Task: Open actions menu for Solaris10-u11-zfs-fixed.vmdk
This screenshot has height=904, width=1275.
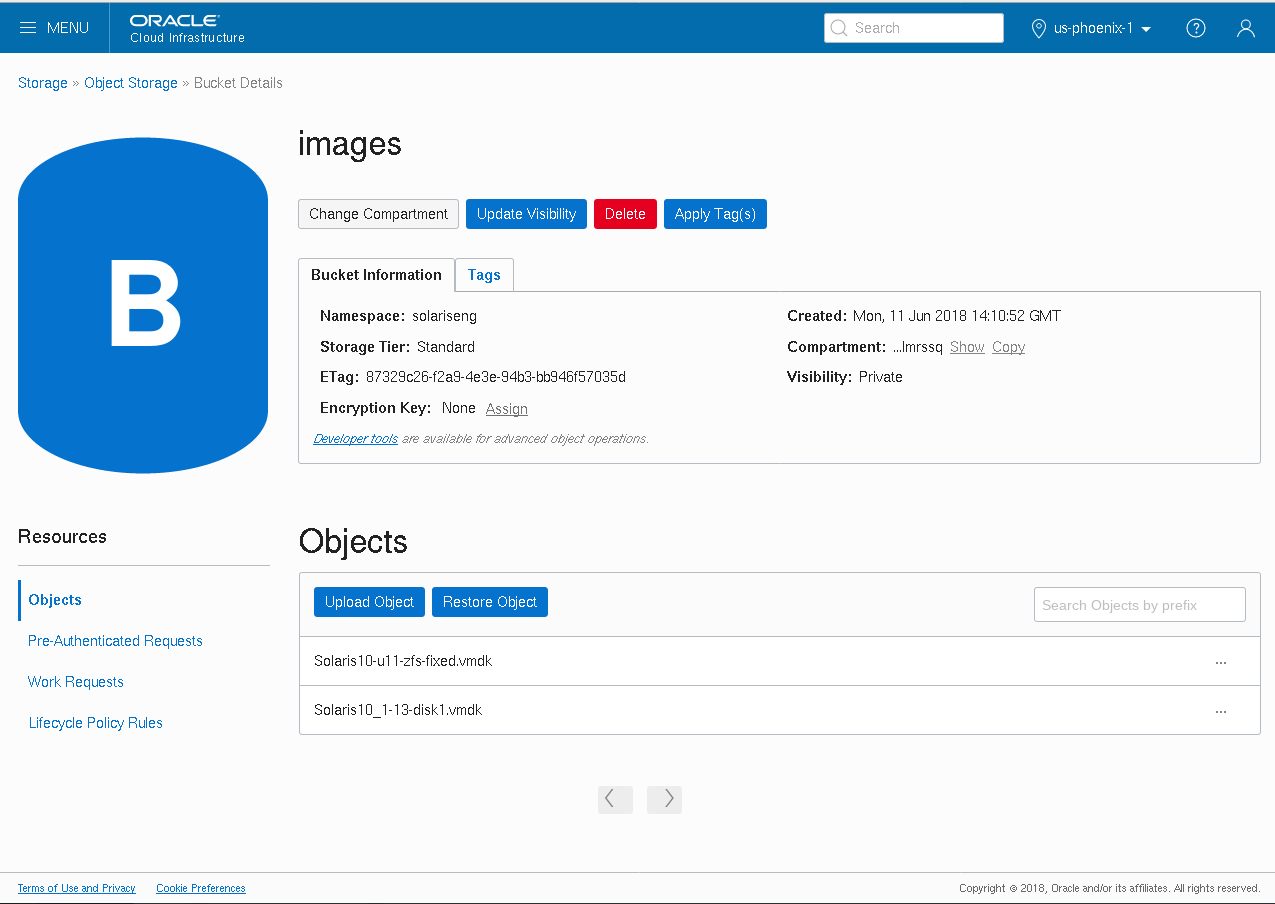Action: (1221, 662)
